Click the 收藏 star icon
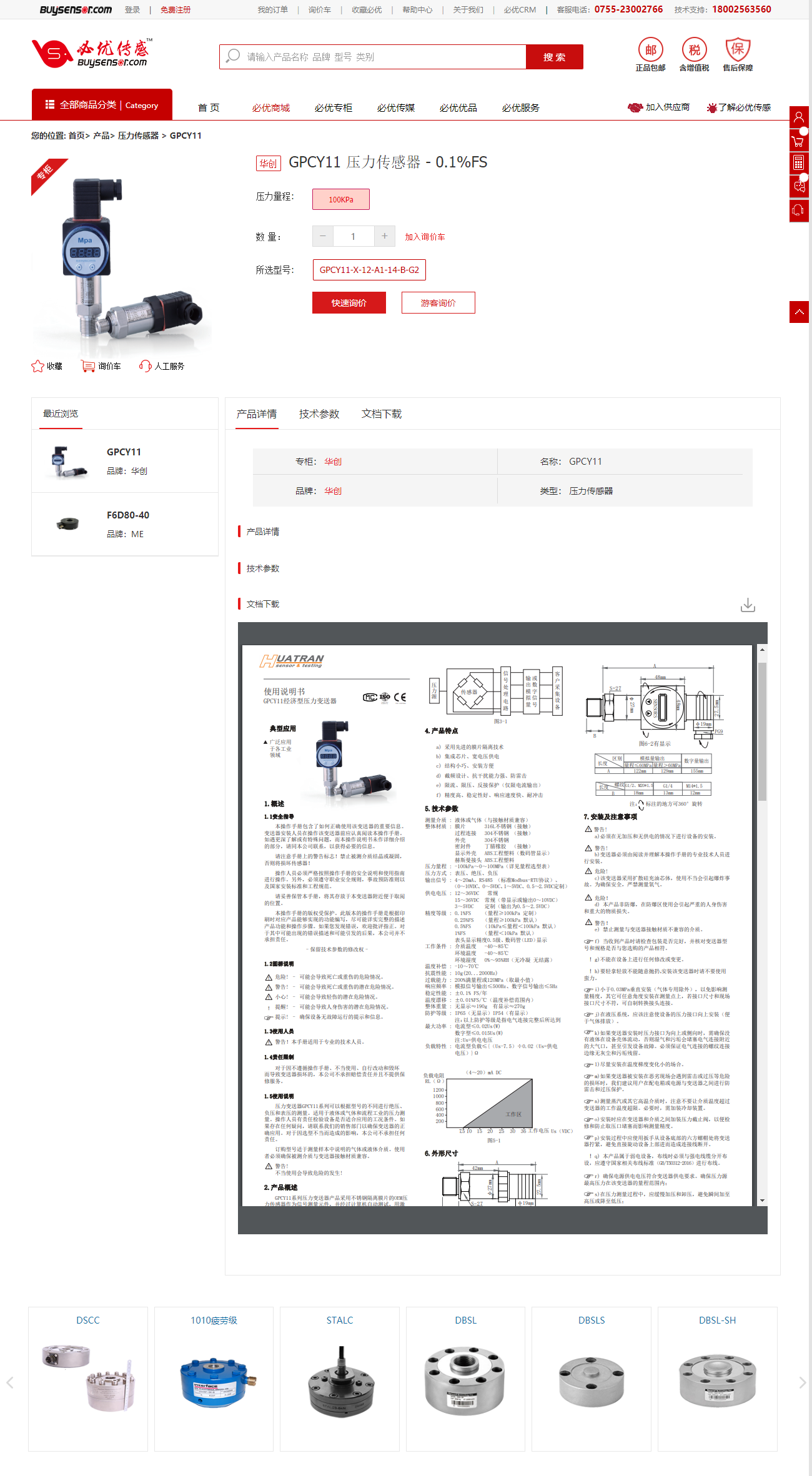Image resolution: width=812 pixels, height=1476 pixels. (37, 366)
